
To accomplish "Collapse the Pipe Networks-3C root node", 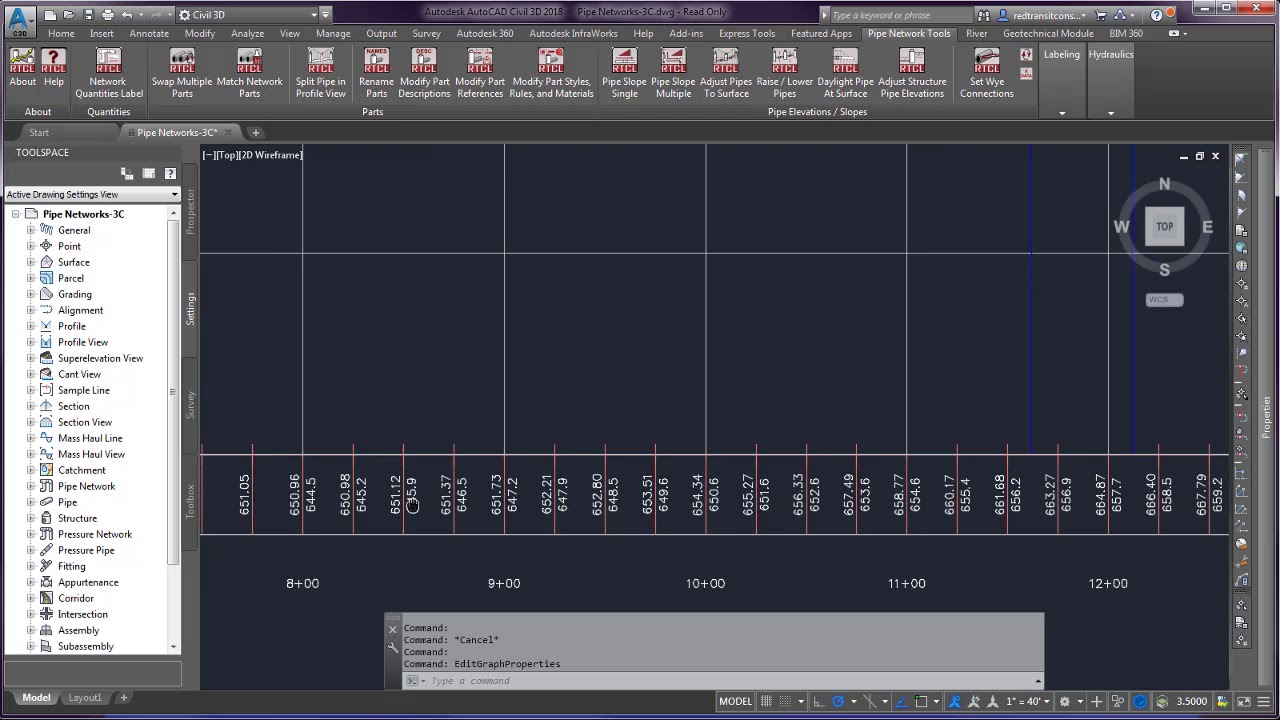I will (x=15, y=214).
